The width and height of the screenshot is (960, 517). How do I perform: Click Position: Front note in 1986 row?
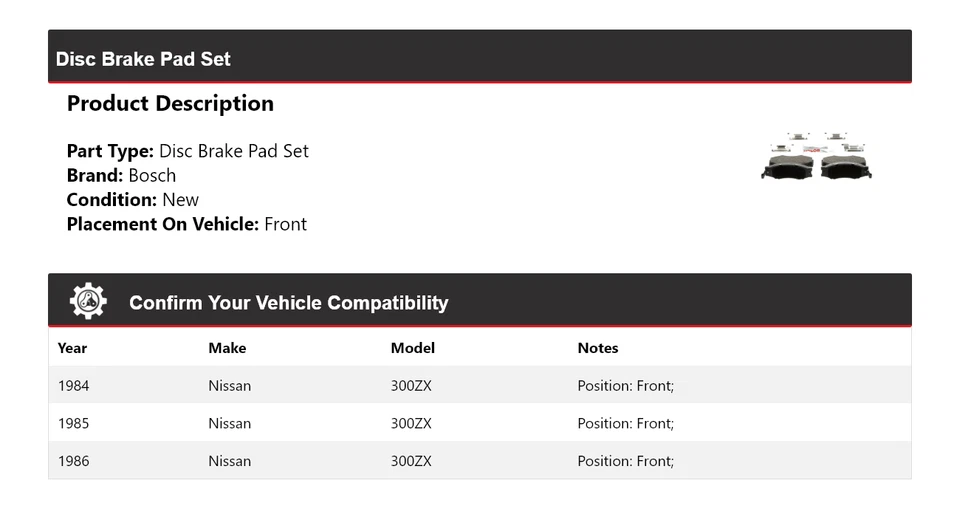point(625,461)
